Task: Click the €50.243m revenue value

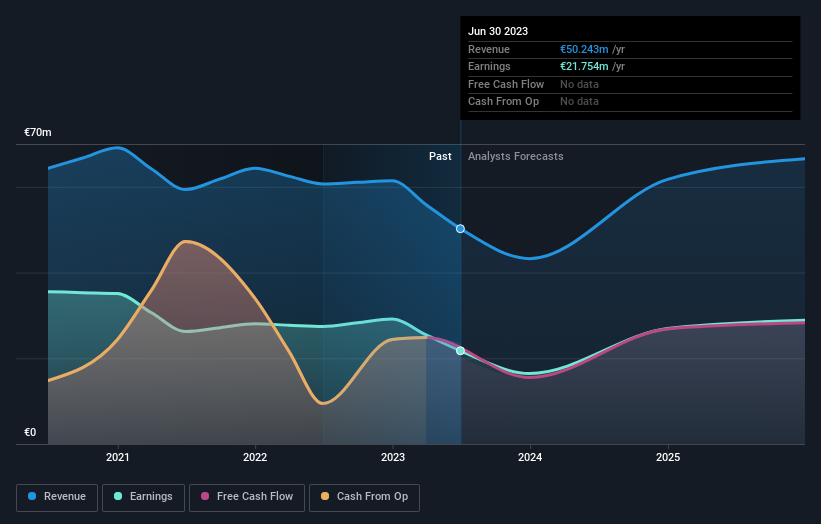Action: pyautogui.click(x=584, y=49)
